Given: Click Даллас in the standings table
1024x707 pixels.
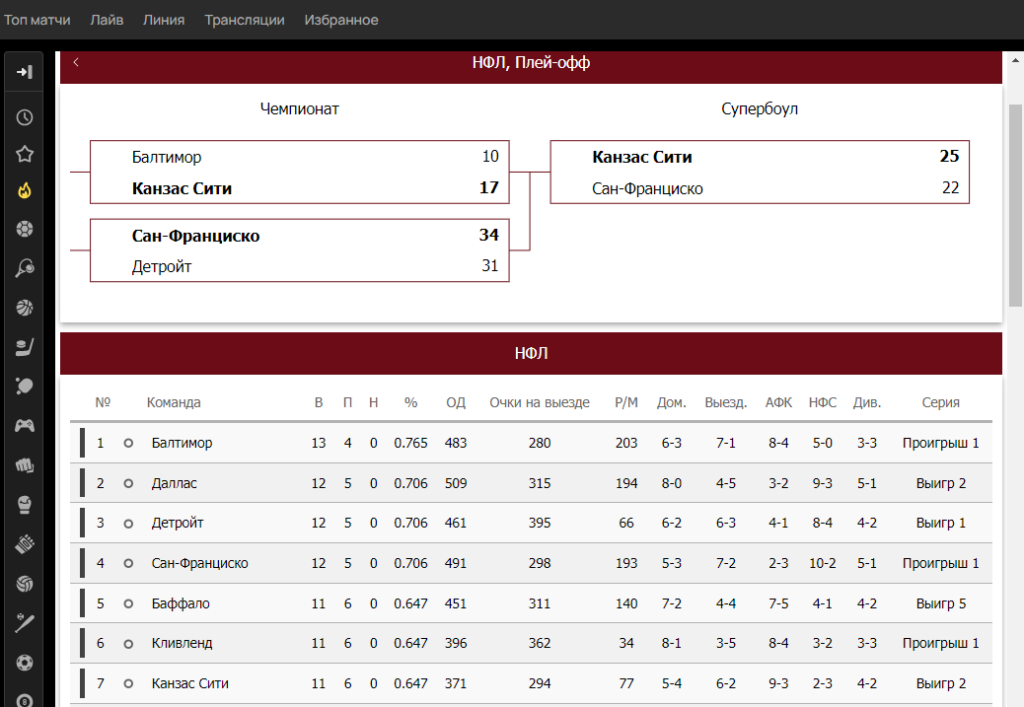Looking at the screenshot, I should (x=174, y=483).
